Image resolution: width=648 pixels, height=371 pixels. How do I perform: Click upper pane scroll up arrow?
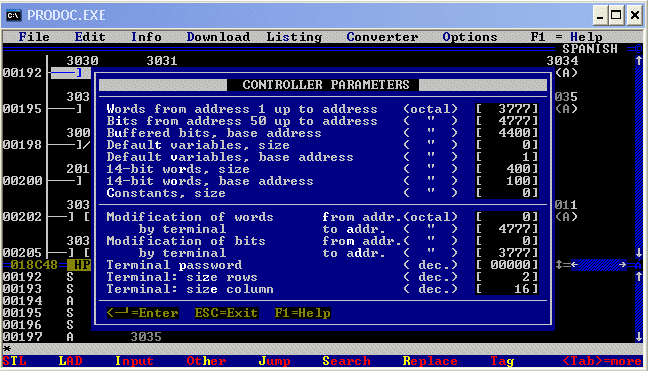click(x=638, y=61)
